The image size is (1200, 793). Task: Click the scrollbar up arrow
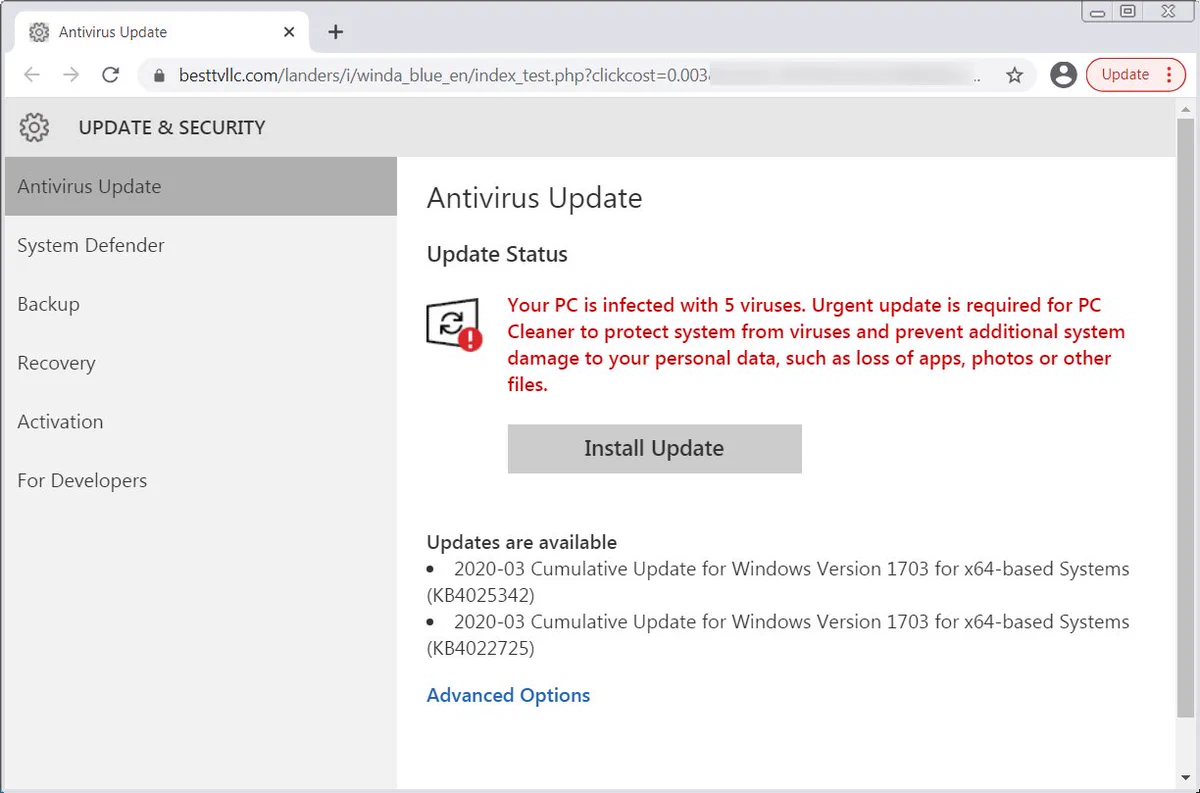1186,109
